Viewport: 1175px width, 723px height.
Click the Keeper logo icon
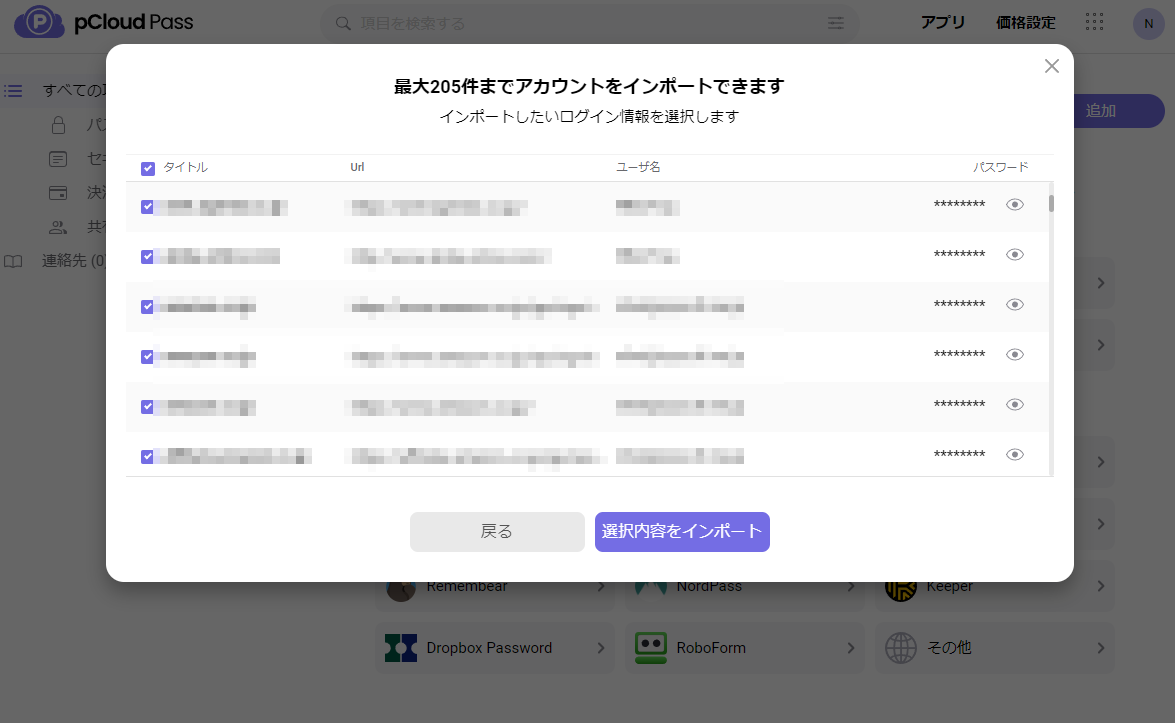pyautogui.click(x=901, y=590)
